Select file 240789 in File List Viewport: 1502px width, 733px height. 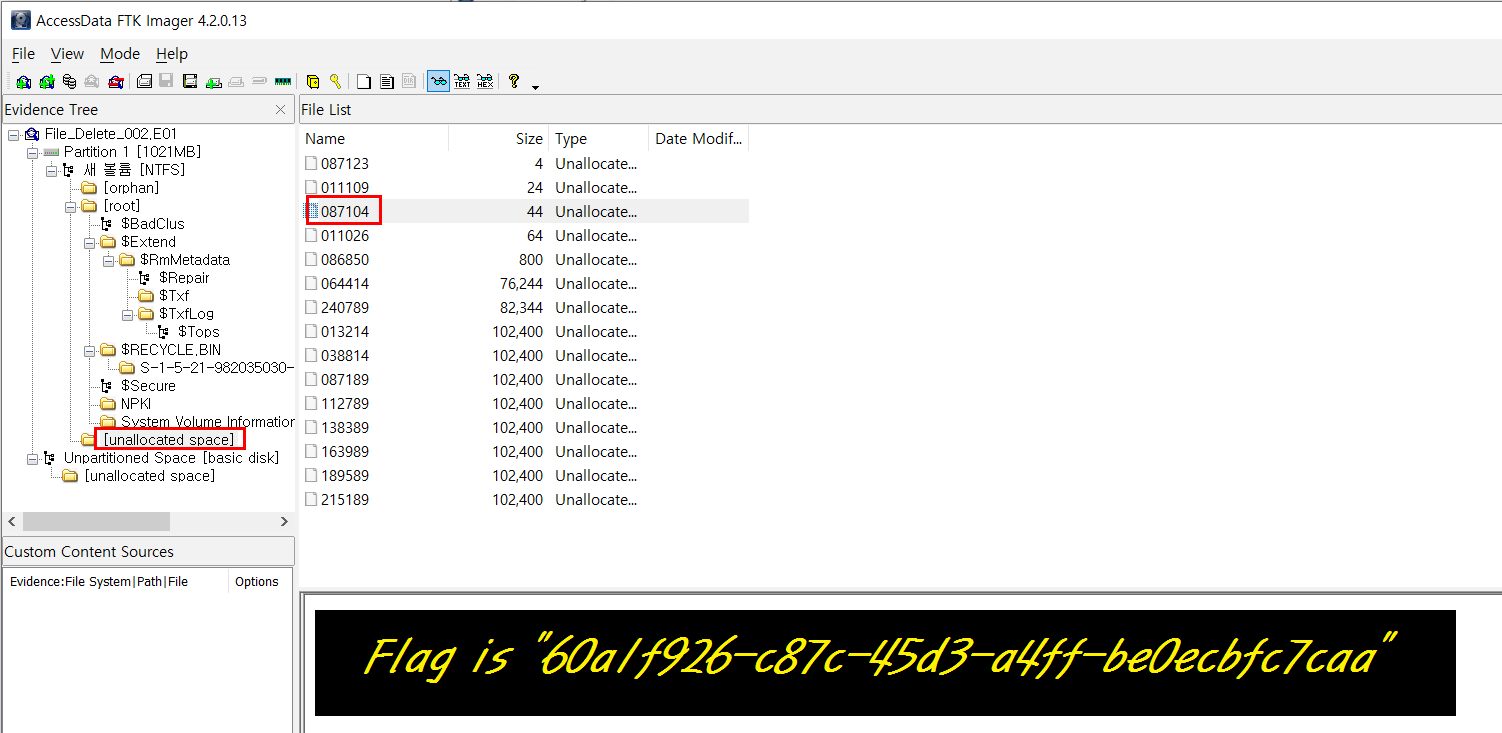[x=344, y=308]
